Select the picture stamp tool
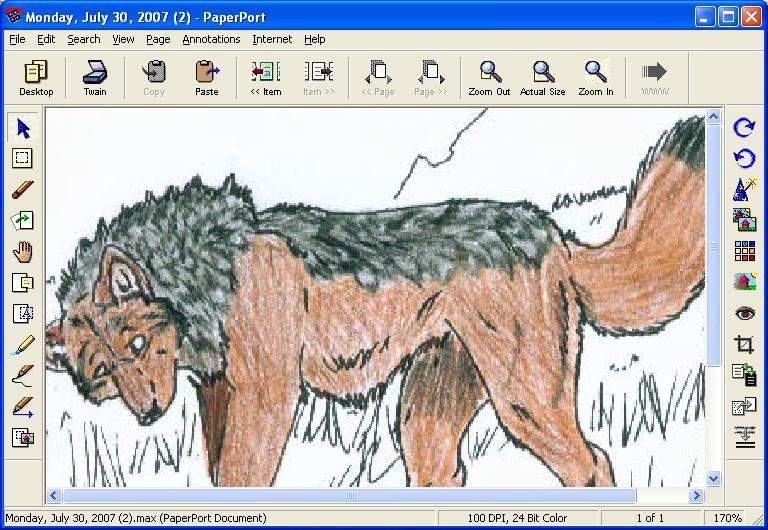This screenshot has height=530, width=768. tap(23, 437)
